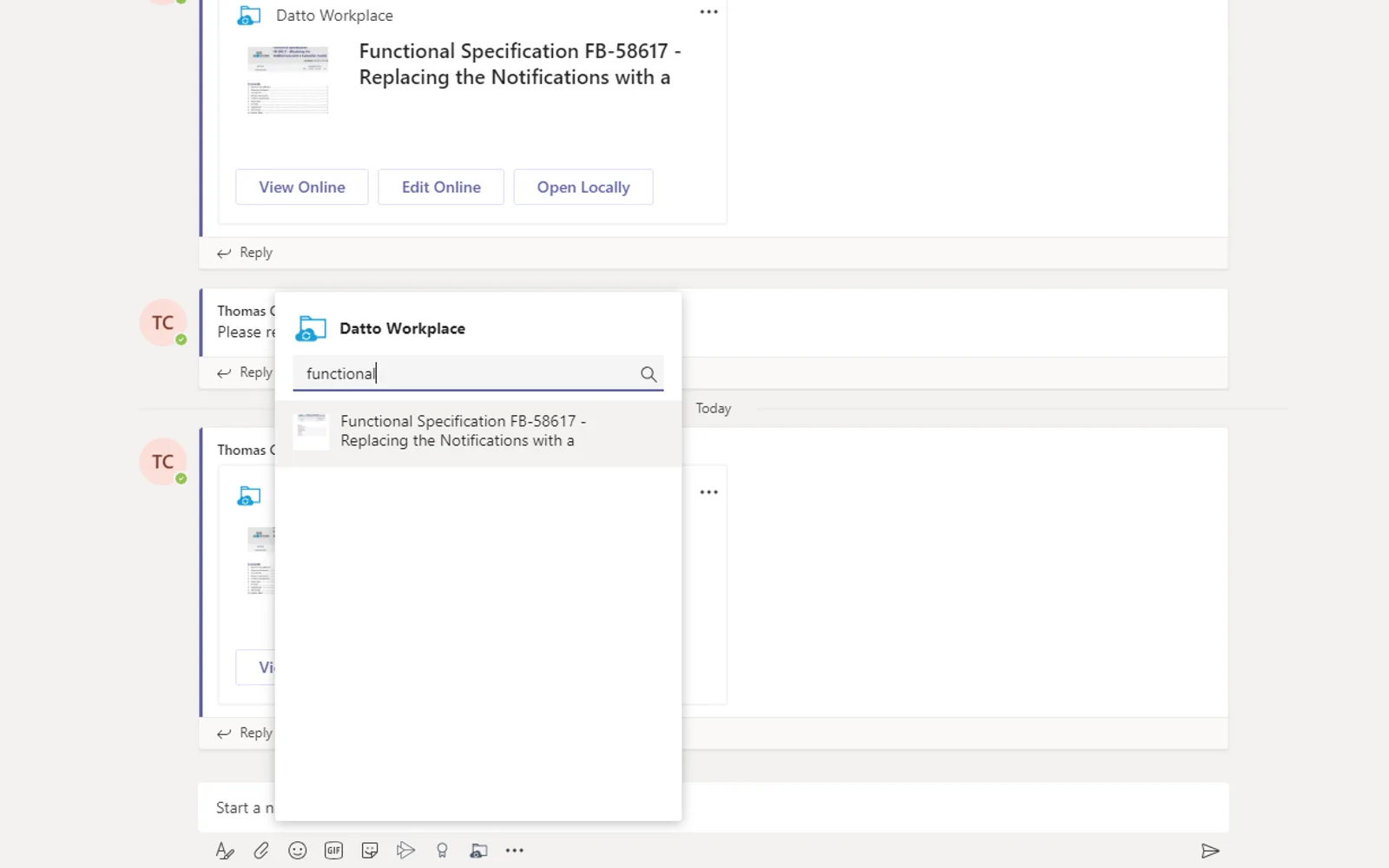The image size is (1389, 868).
Task: Click the TC avatar beside bottom message
Action: tap(163, 462)
